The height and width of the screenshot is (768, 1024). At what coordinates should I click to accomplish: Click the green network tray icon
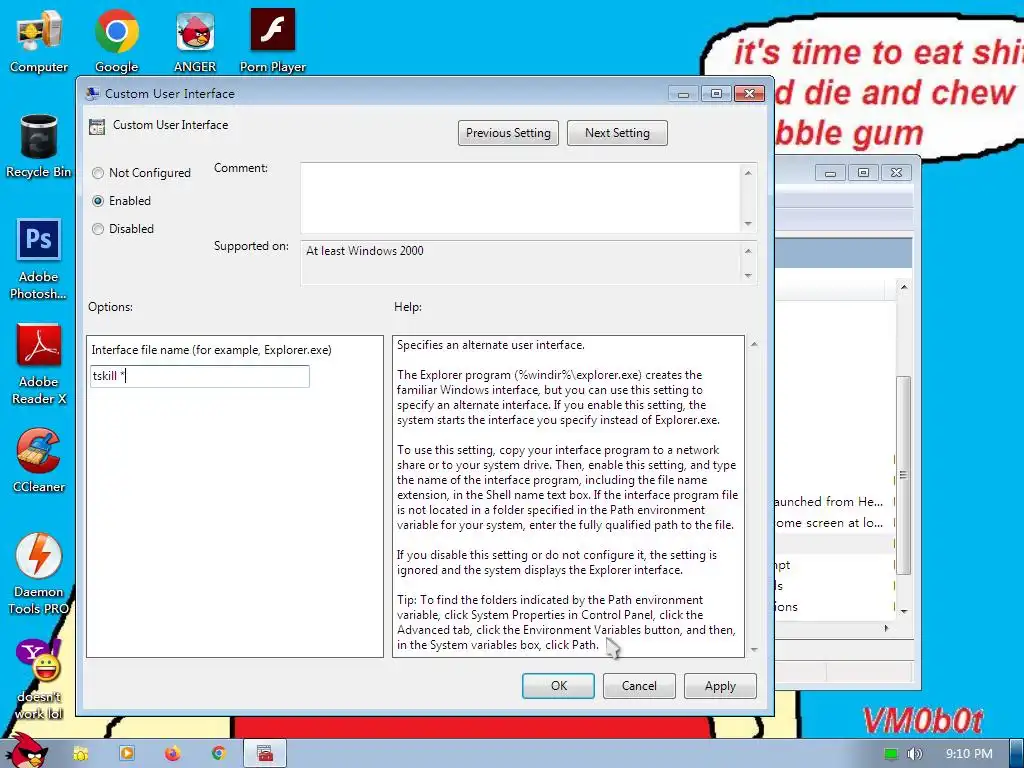coord(891,754)
